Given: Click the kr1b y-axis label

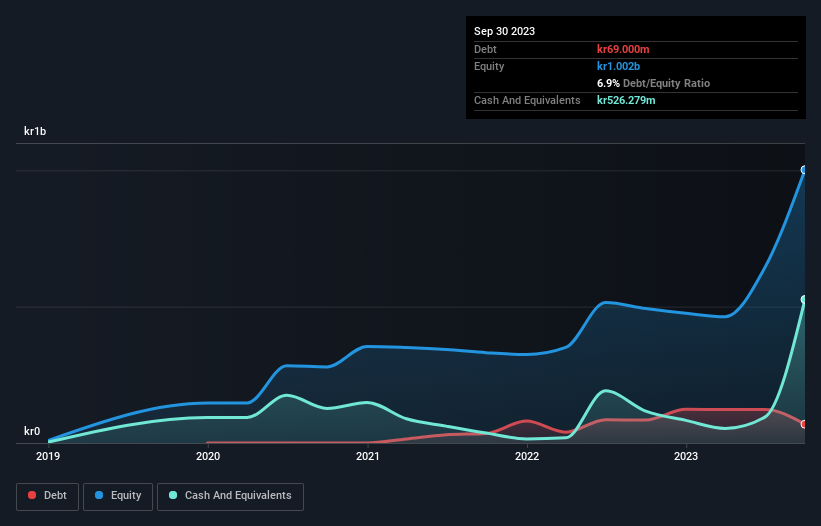Looking at the screenshot, I should [35, 131].
